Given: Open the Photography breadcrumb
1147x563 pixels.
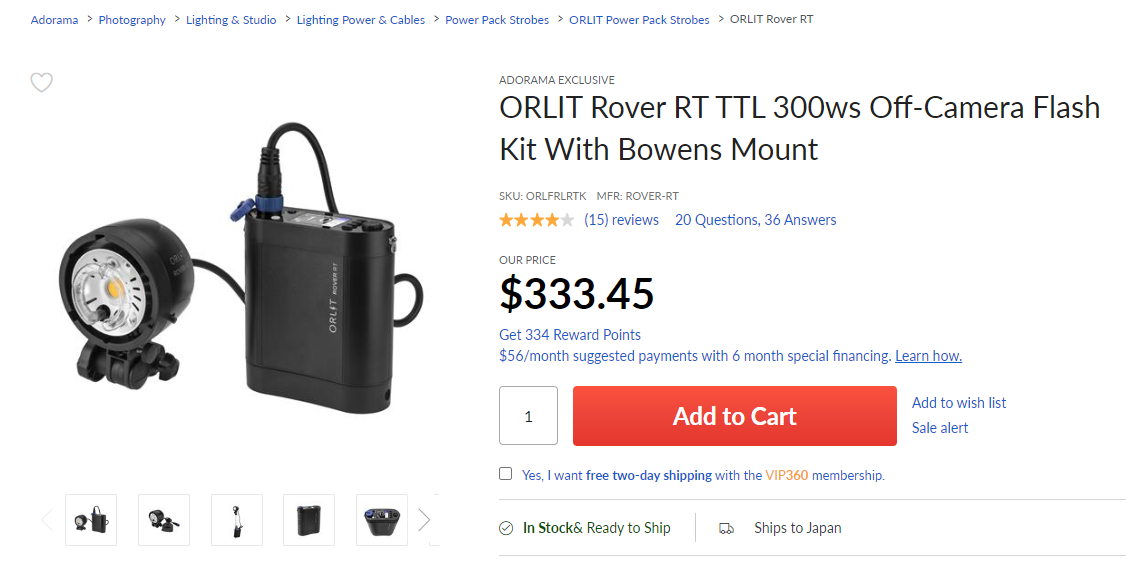Looking at the screenshot, I should [x=132, y=20].
